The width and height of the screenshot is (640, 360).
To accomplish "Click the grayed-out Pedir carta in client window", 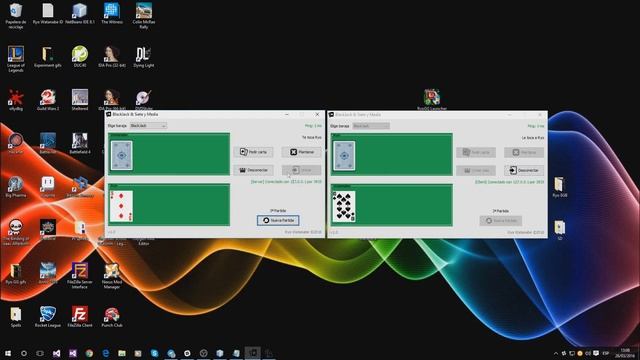I will point(476,152).
